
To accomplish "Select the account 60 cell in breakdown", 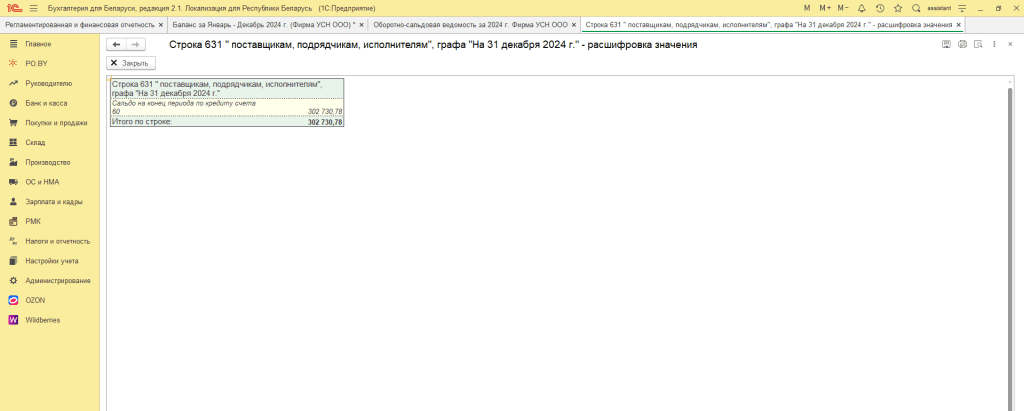I will [x=116, y=112].
